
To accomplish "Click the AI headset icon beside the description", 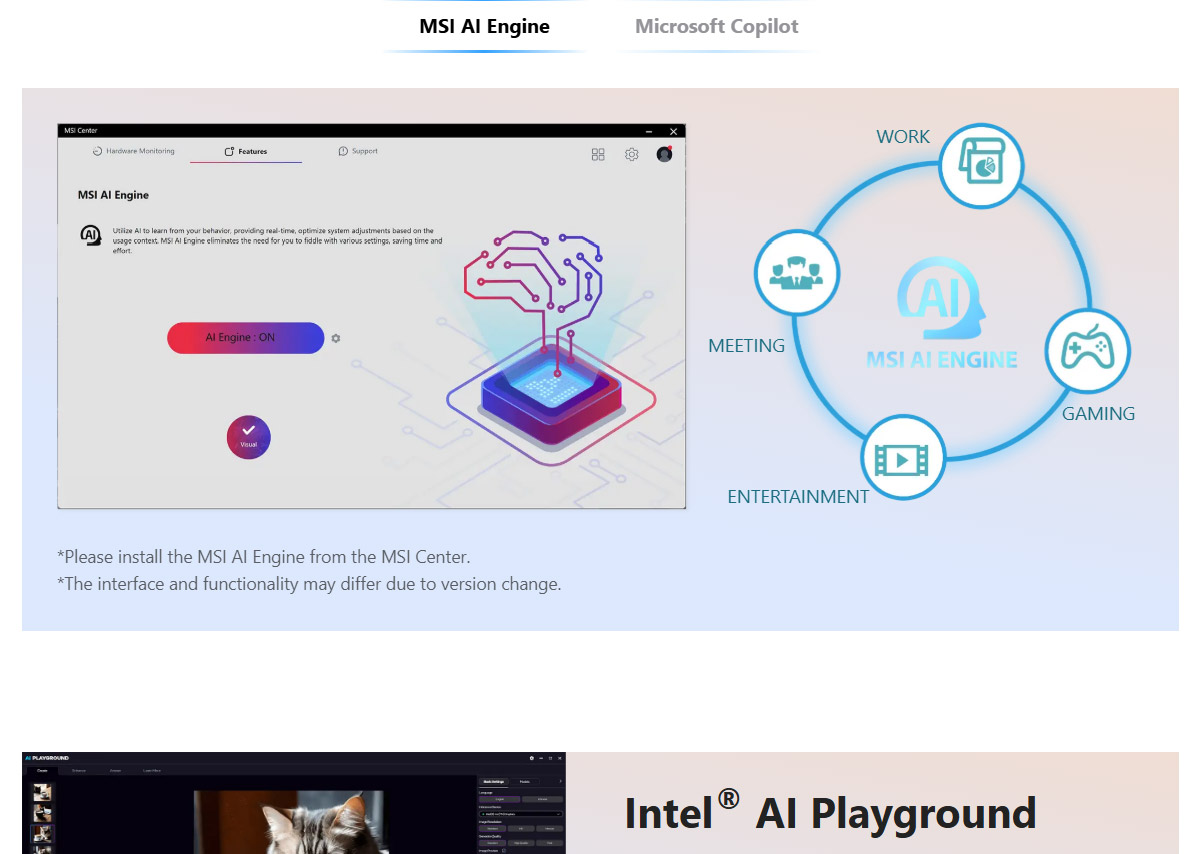I will click(90, 236).
